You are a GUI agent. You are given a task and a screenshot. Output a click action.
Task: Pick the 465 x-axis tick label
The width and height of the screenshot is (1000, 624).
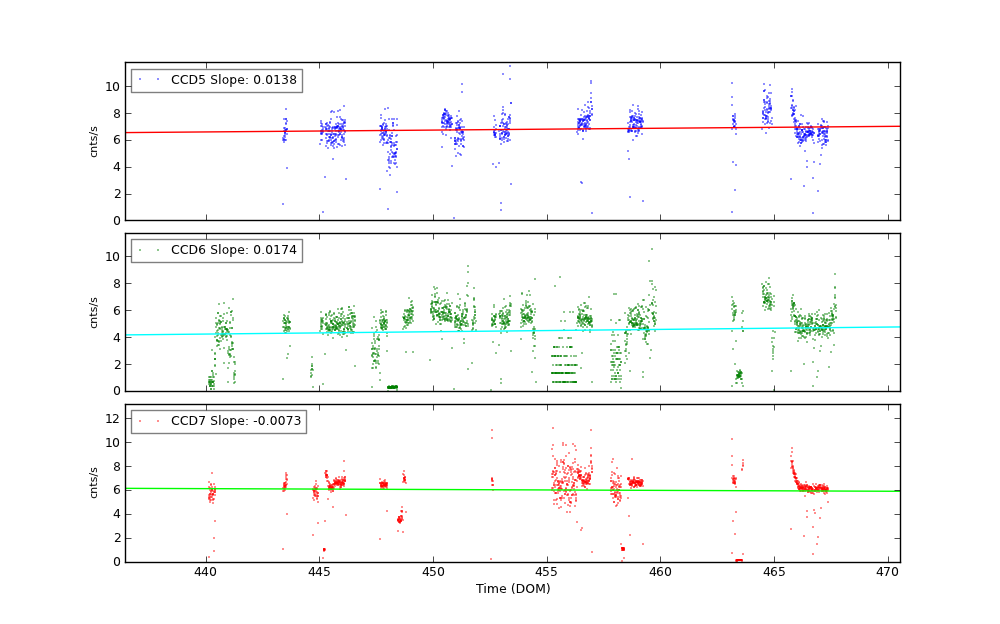click(x=774, y=572)
